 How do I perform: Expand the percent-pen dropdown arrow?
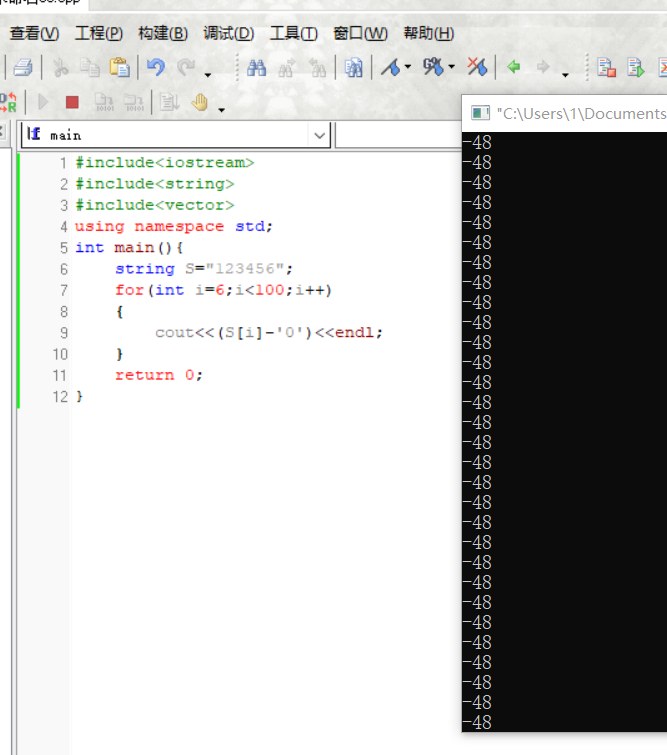[451, 66]
